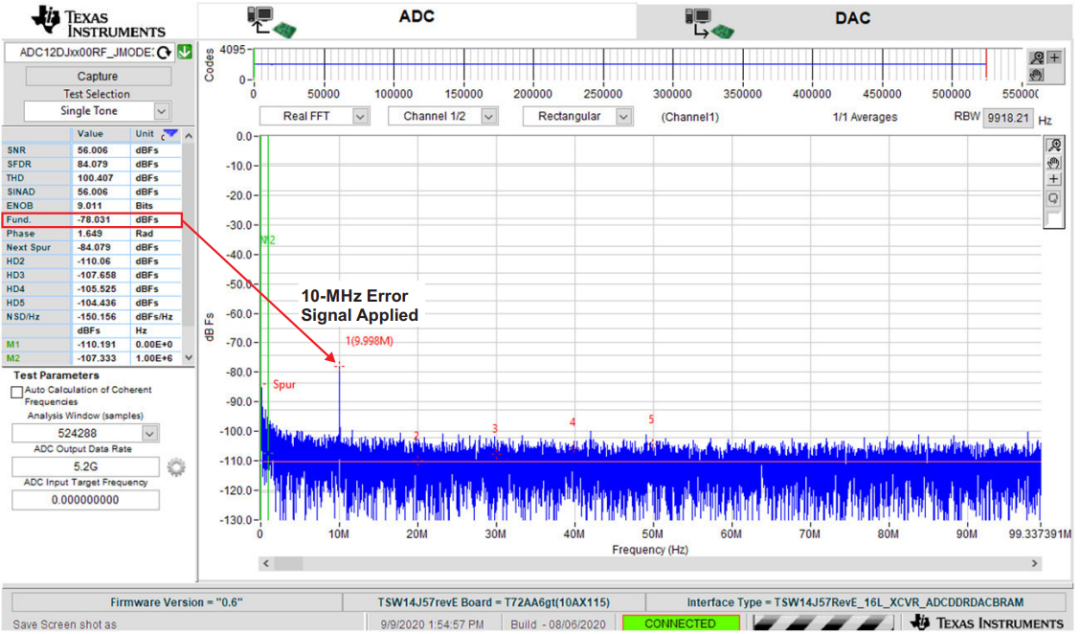1080x634 pixels.
Task: Click the annotation bubble tool in the FFT plot palette
Action: [1054, 198]
